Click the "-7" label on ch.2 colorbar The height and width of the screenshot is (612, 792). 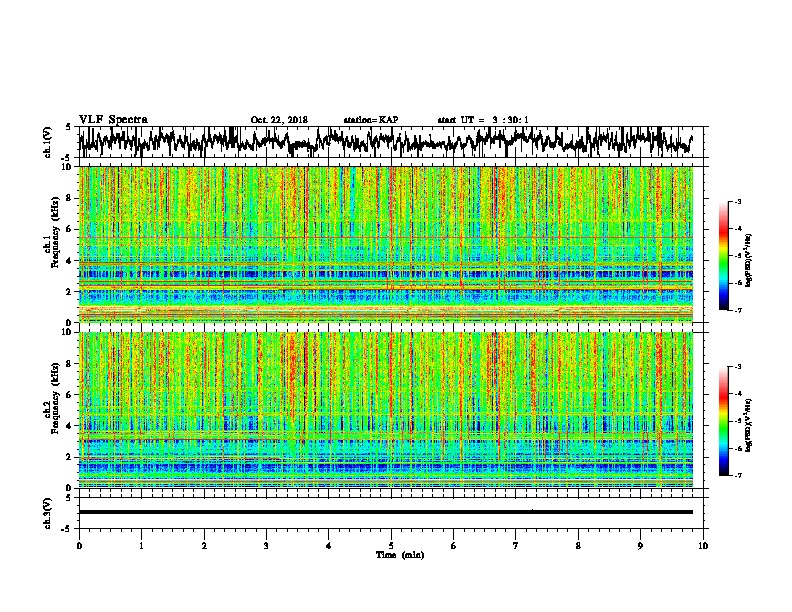tap(738, 476)
